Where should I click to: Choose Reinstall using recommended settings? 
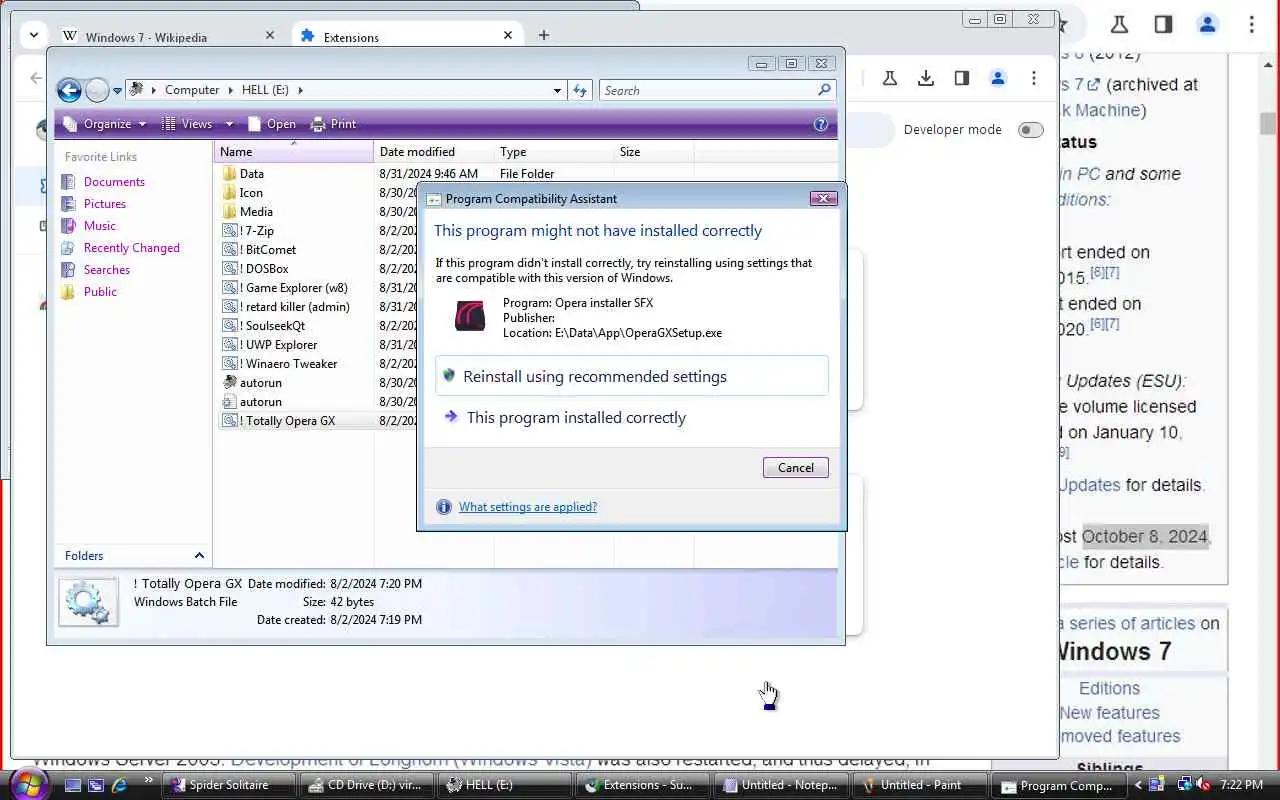coord(632,377)
